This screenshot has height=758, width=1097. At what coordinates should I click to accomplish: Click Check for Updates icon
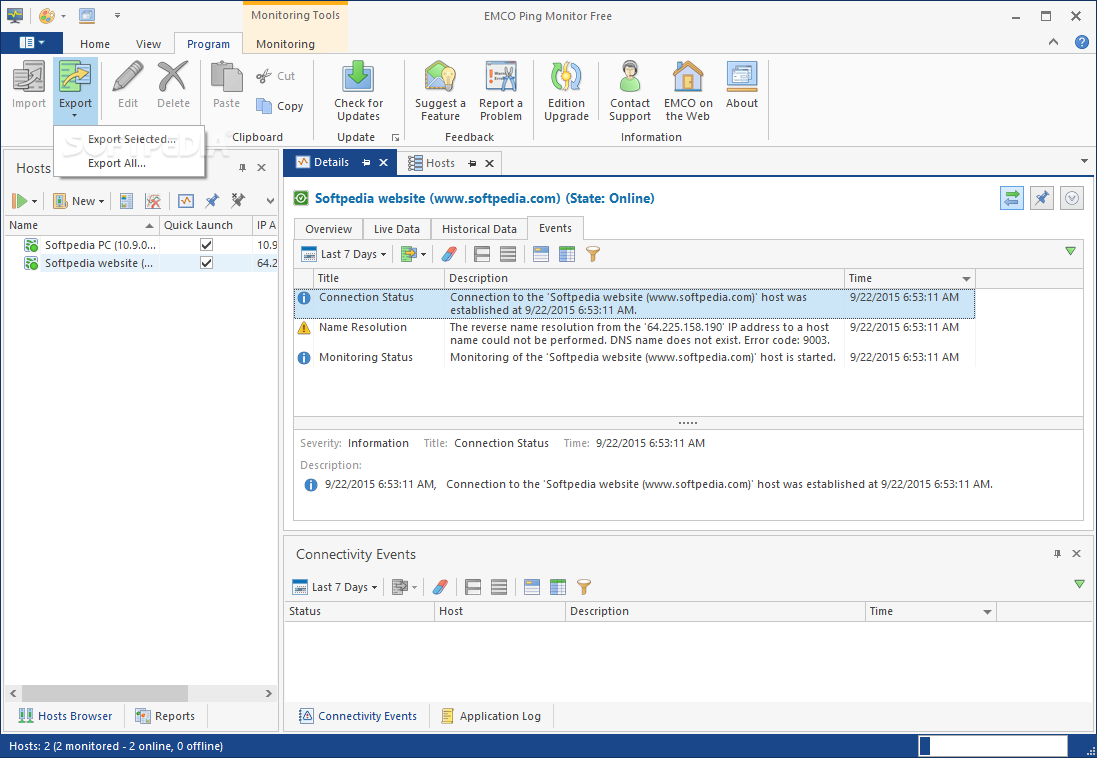[x=358, y=77]
